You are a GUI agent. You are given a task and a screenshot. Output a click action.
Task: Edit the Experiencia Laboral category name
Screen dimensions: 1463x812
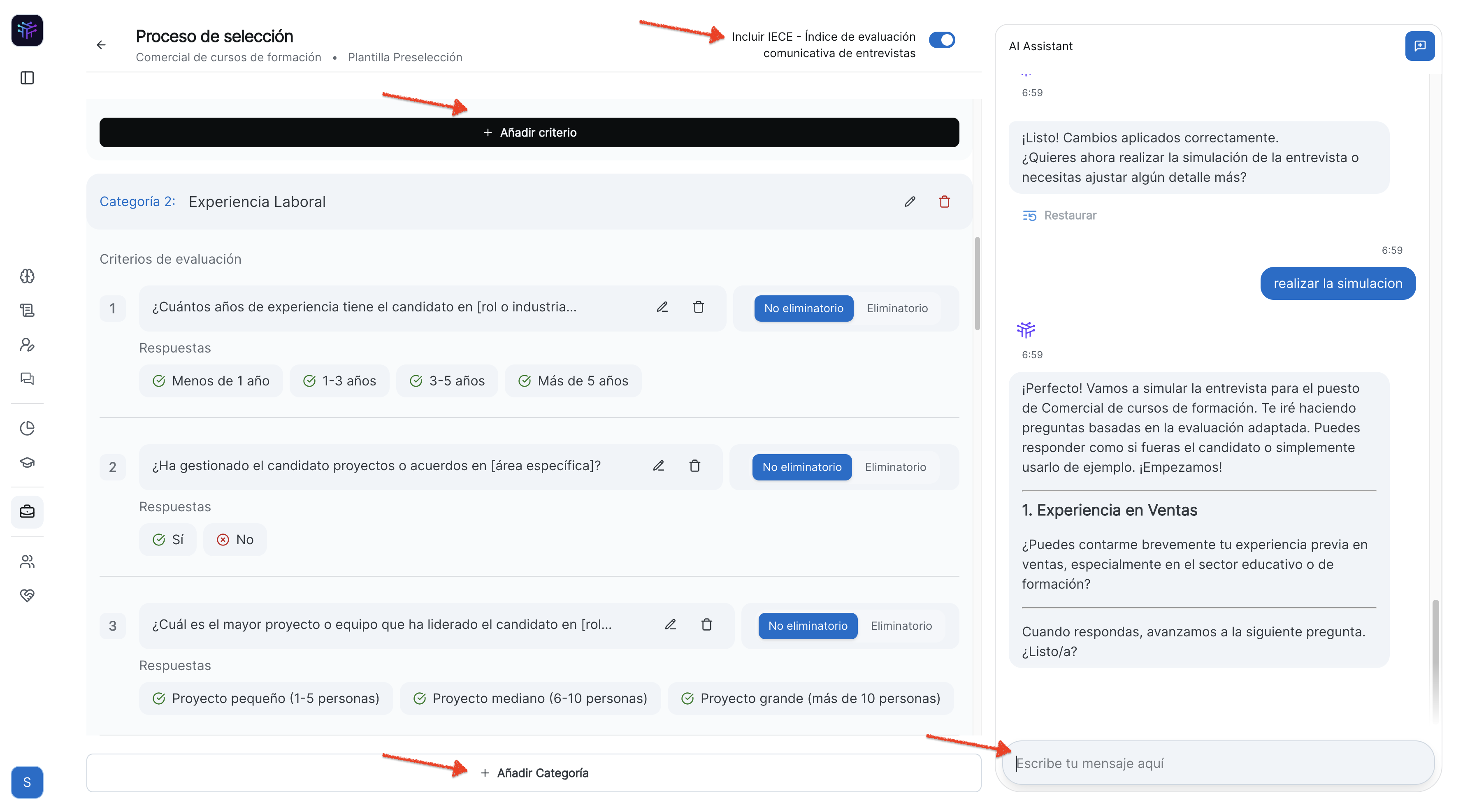[x=910, y=202]
